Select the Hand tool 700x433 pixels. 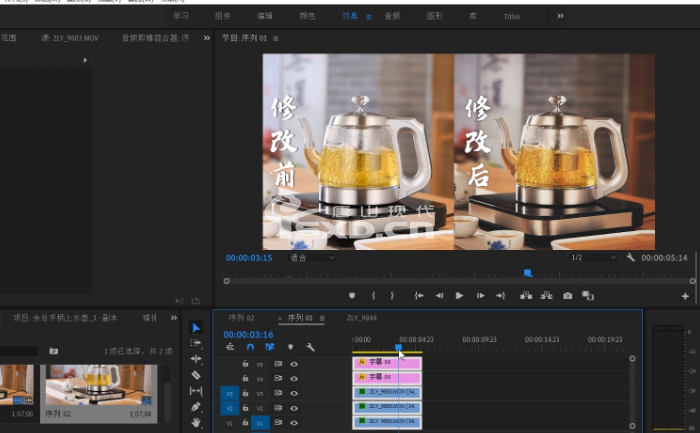[196, 422]
